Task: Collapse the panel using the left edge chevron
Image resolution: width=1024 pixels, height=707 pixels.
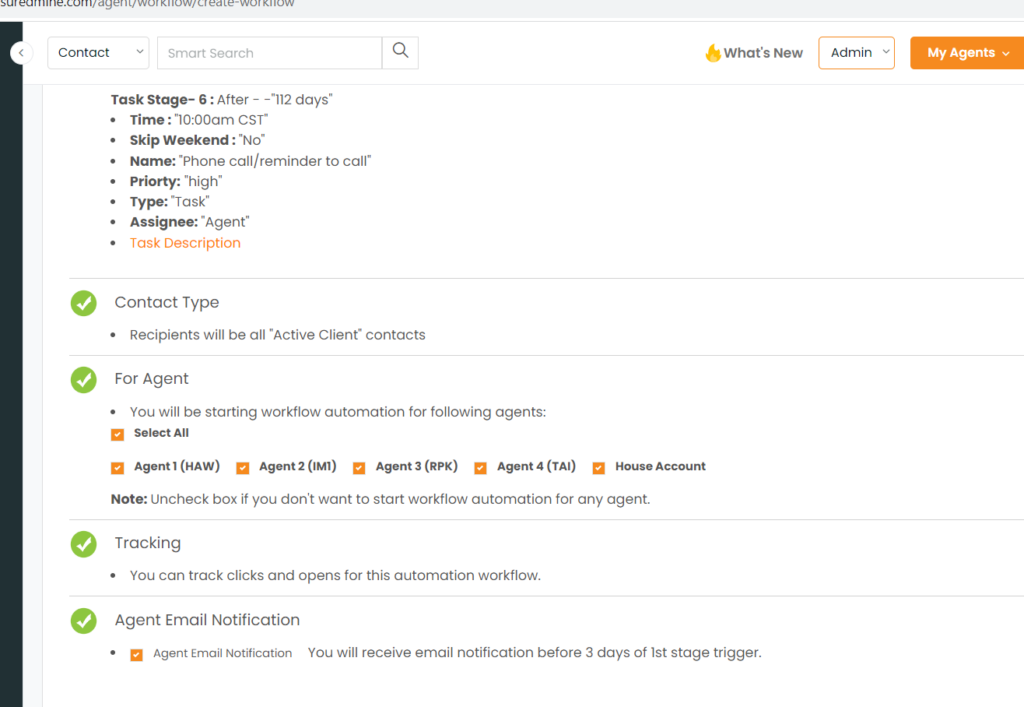Action: pyautogui.click(x=20, y=52)
